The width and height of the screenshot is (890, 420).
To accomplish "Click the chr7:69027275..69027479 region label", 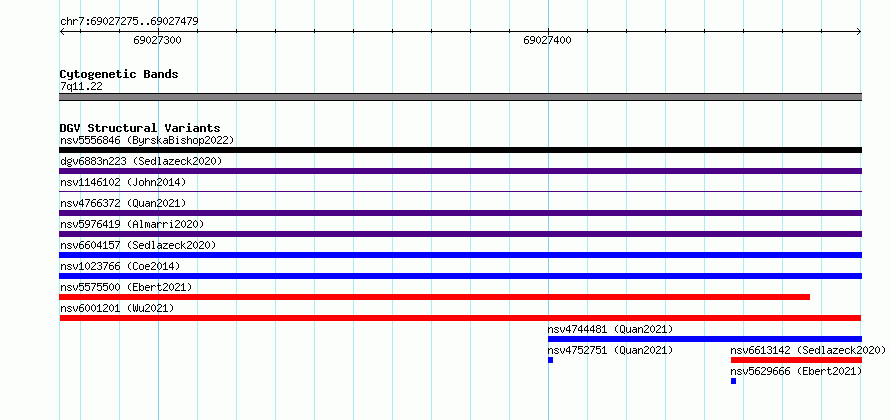I will point(129,22).
